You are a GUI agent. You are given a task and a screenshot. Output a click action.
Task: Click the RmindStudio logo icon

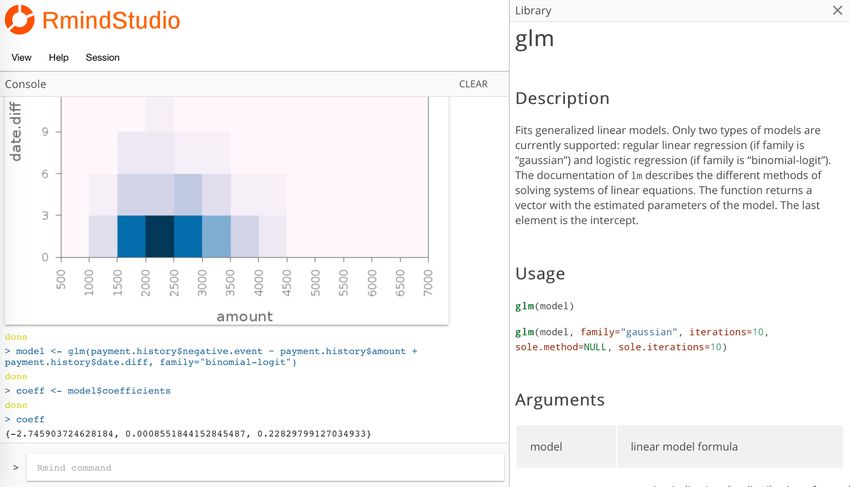click(20, 20)
